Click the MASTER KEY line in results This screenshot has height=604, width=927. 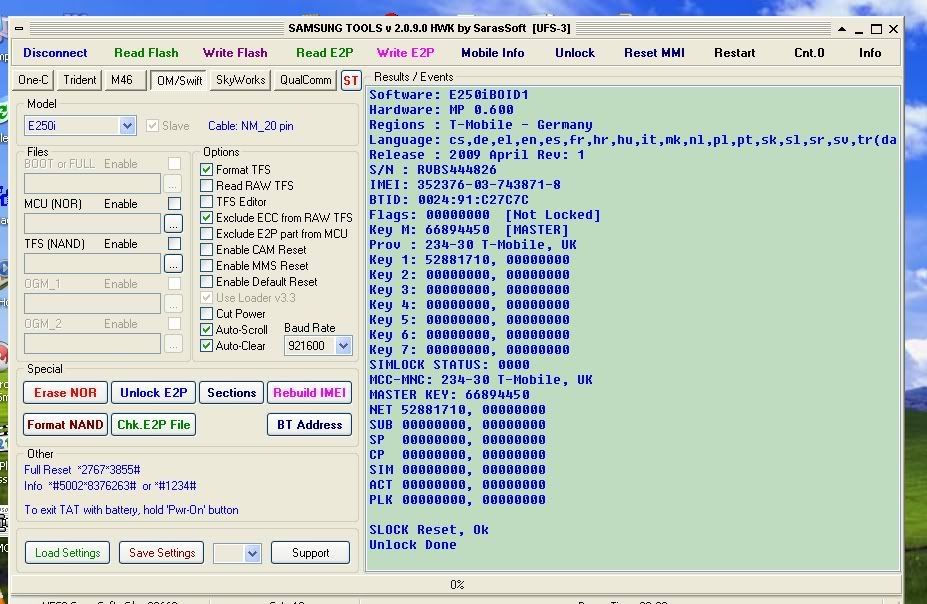click(449, 395)
